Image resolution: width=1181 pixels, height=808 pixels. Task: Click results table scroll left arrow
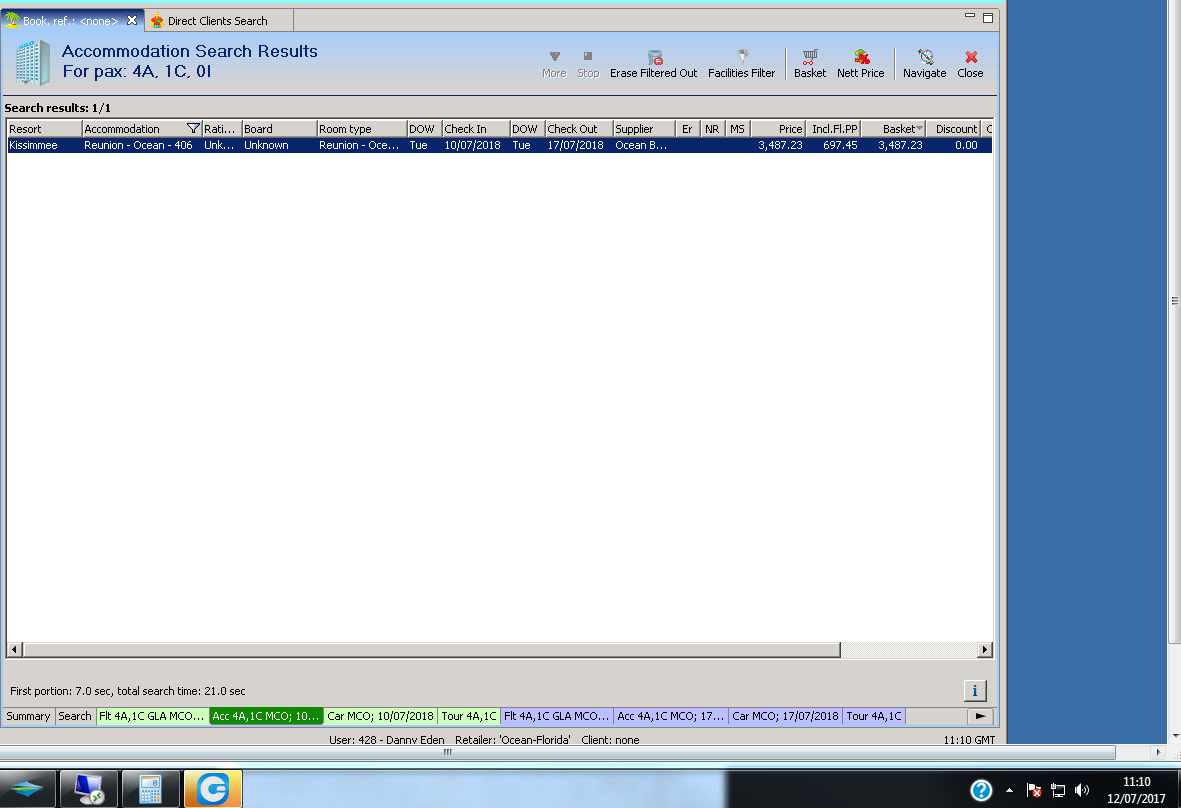click(14, 649)
